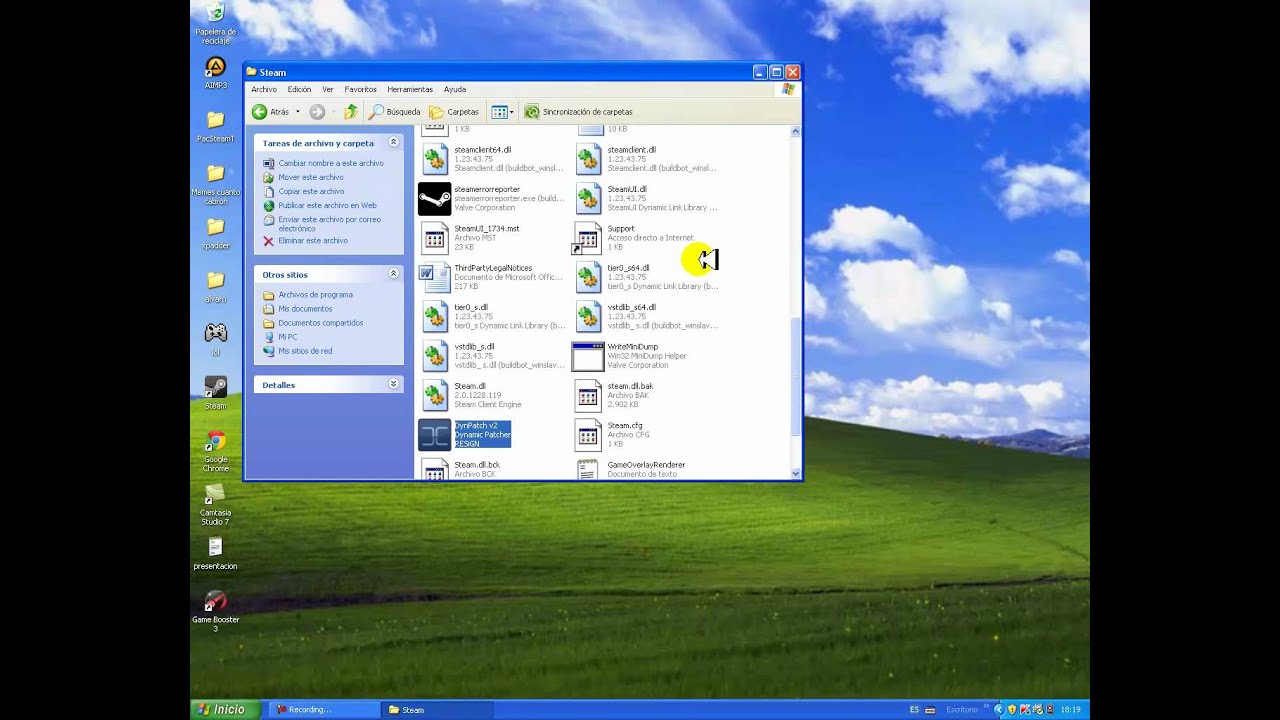
Task: Click file list vertical scrollbar thumb
Action: 796,377
